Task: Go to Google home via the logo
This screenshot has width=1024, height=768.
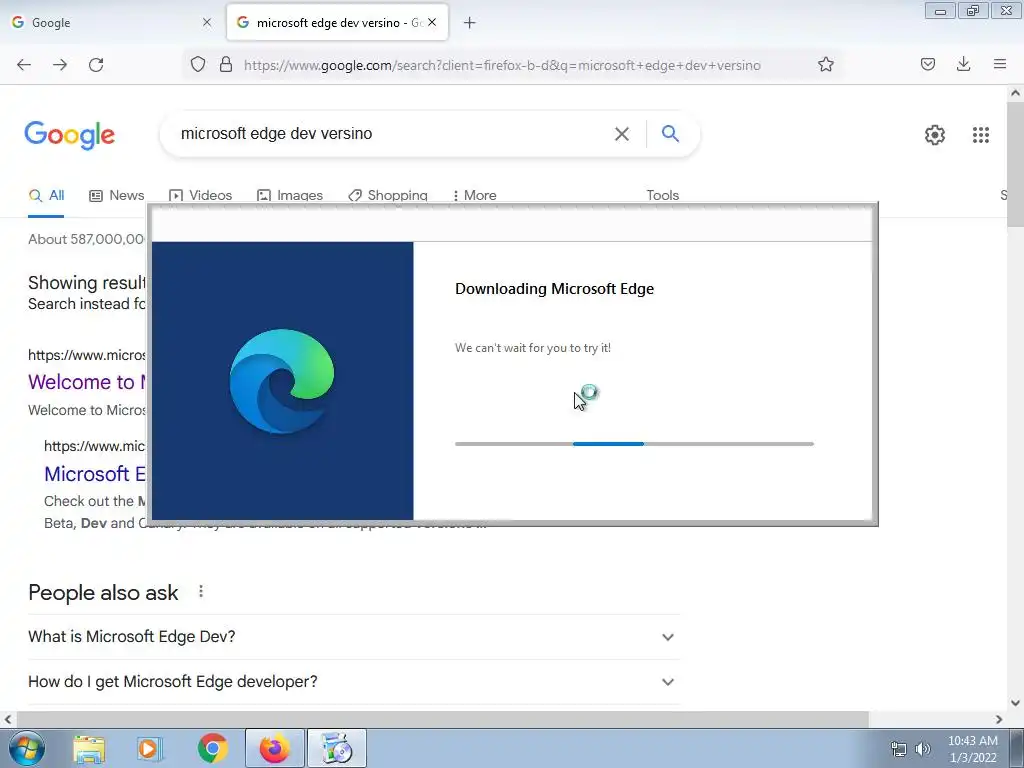Action: [70, 135]
